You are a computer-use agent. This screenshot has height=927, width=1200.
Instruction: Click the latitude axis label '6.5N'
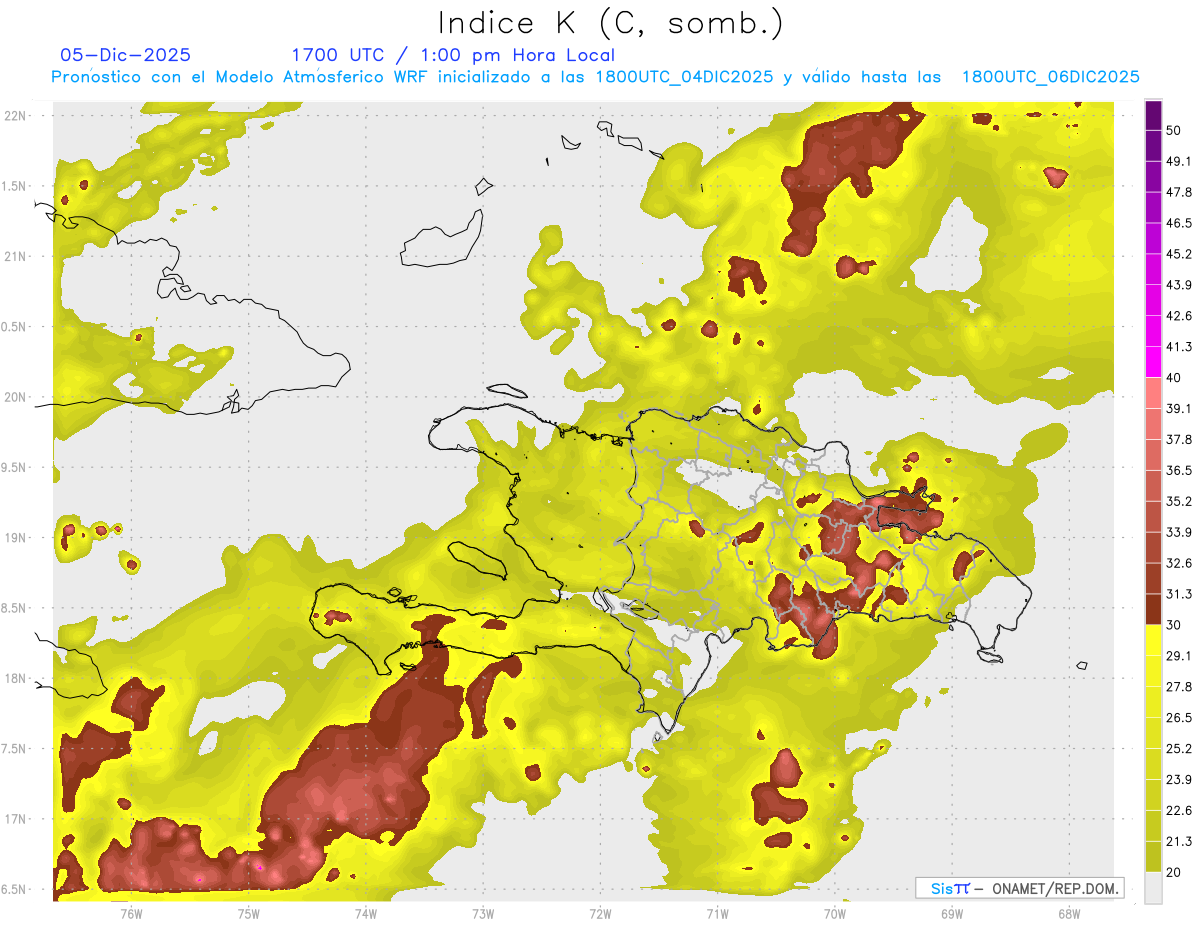coord(14,890)
